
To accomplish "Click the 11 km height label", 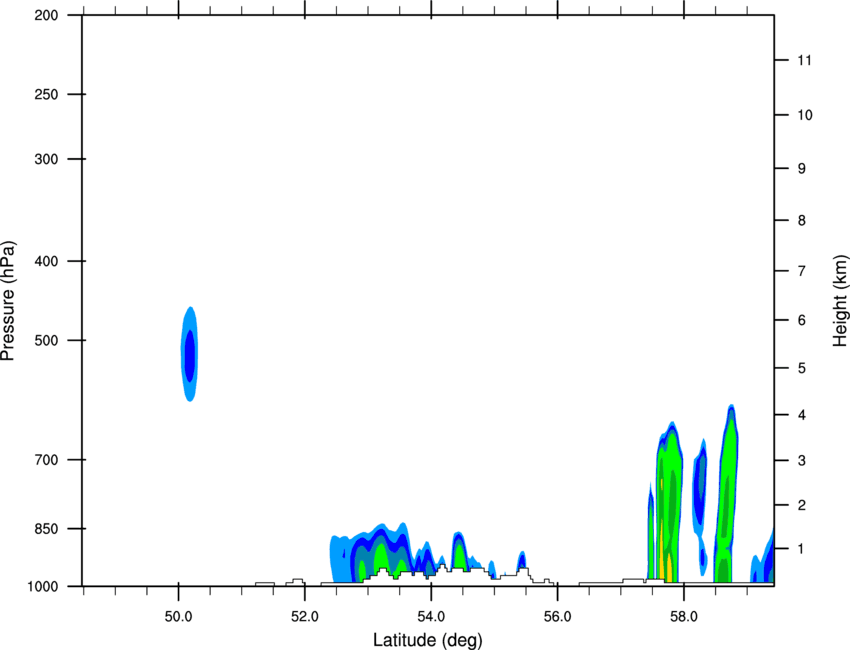I will tap(804, 60).
